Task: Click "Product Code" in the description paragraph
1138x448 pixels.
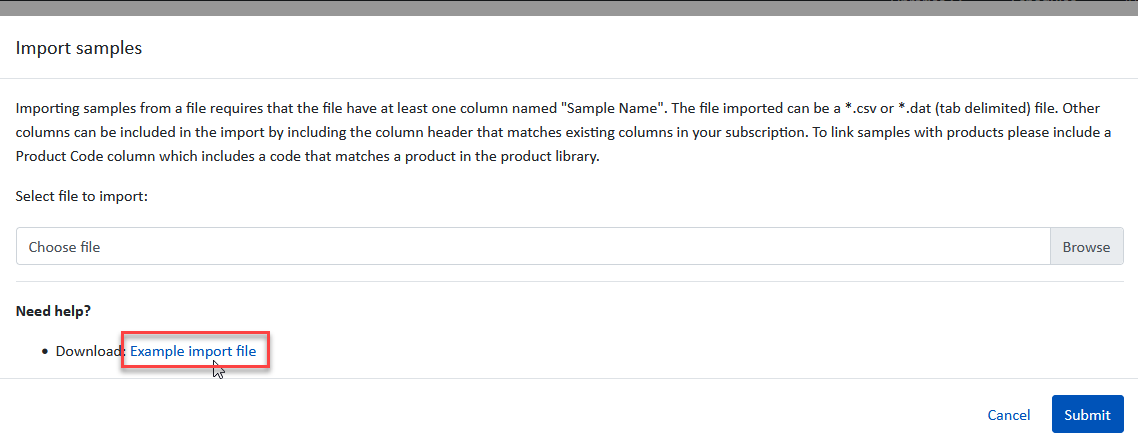Action: tap(60, 157)
